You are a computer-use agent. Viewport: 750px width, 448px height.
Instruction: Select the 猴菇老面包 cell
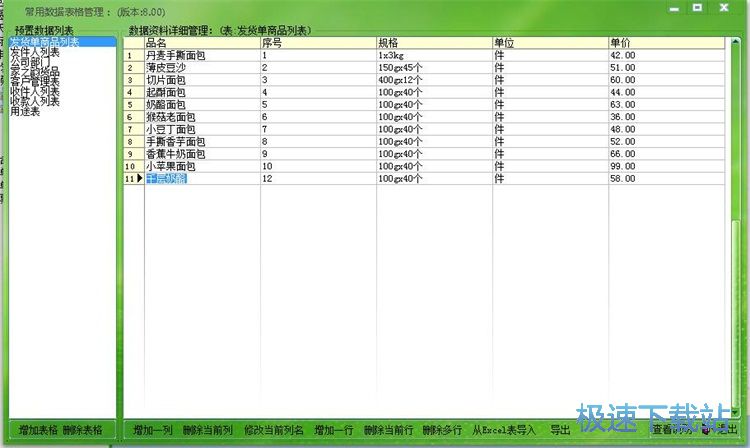(202, 117)
